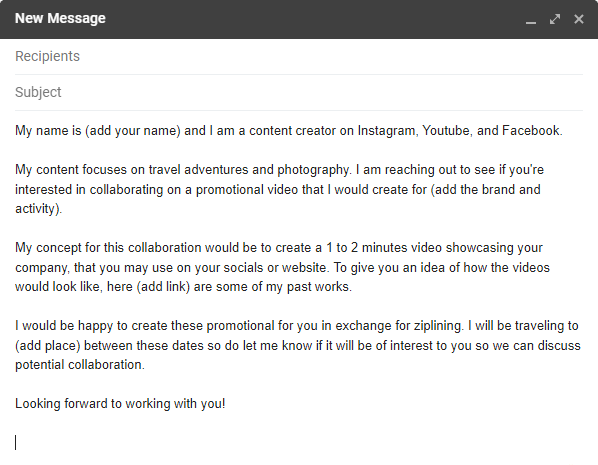Click the '(add the brand and' placeholder text

[485, 190]
